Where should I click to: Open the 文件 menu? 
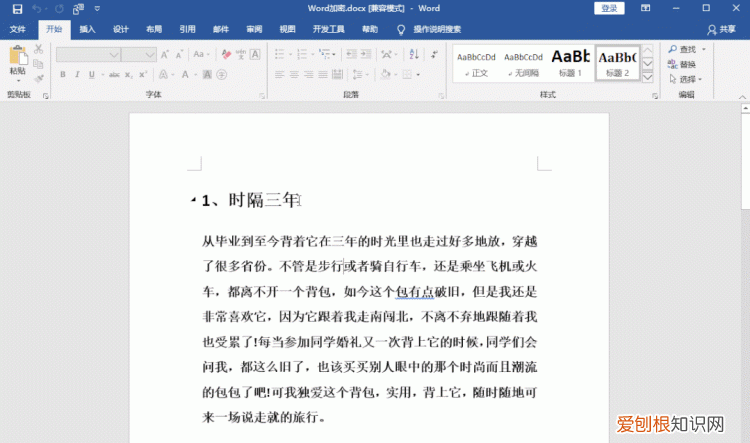tap(18, 30)
